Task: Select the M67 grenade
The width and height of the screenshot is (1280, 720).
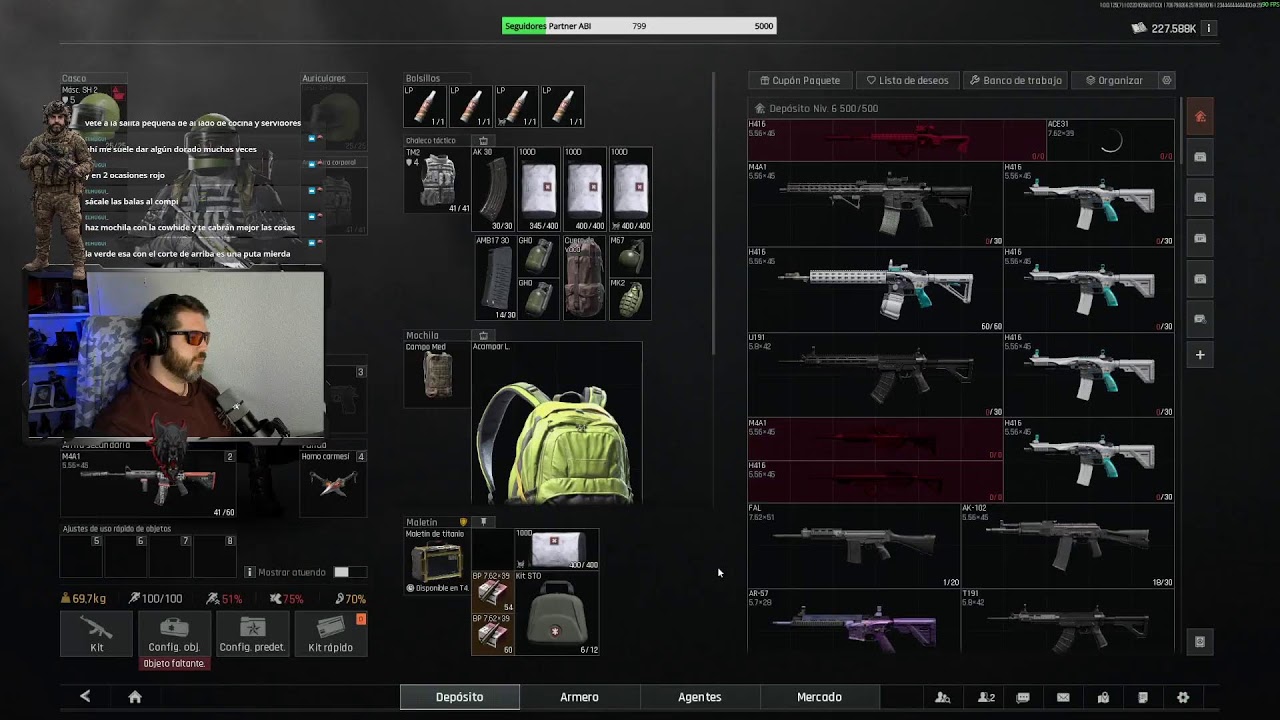Action: point(630,256)
